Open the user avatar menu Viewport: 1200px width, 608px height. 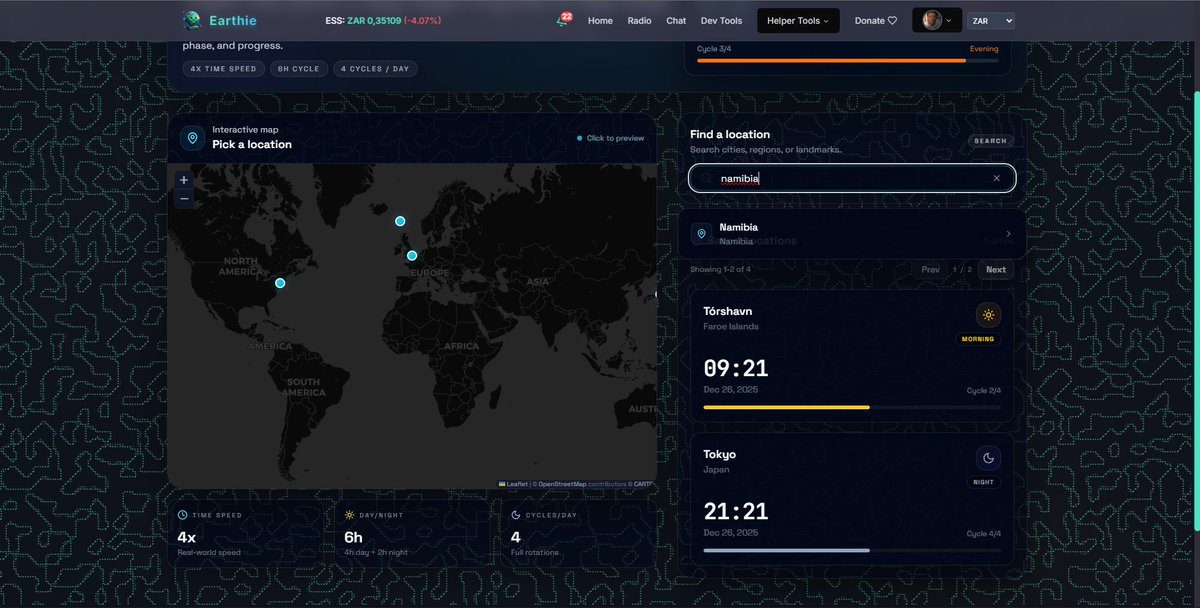[937, 20]
